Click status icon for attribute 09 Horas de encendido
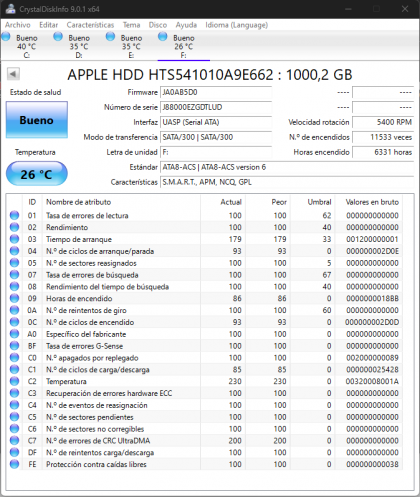Image resolution: width=420 pixels, height=497 pixels. [x=14, y=298]
